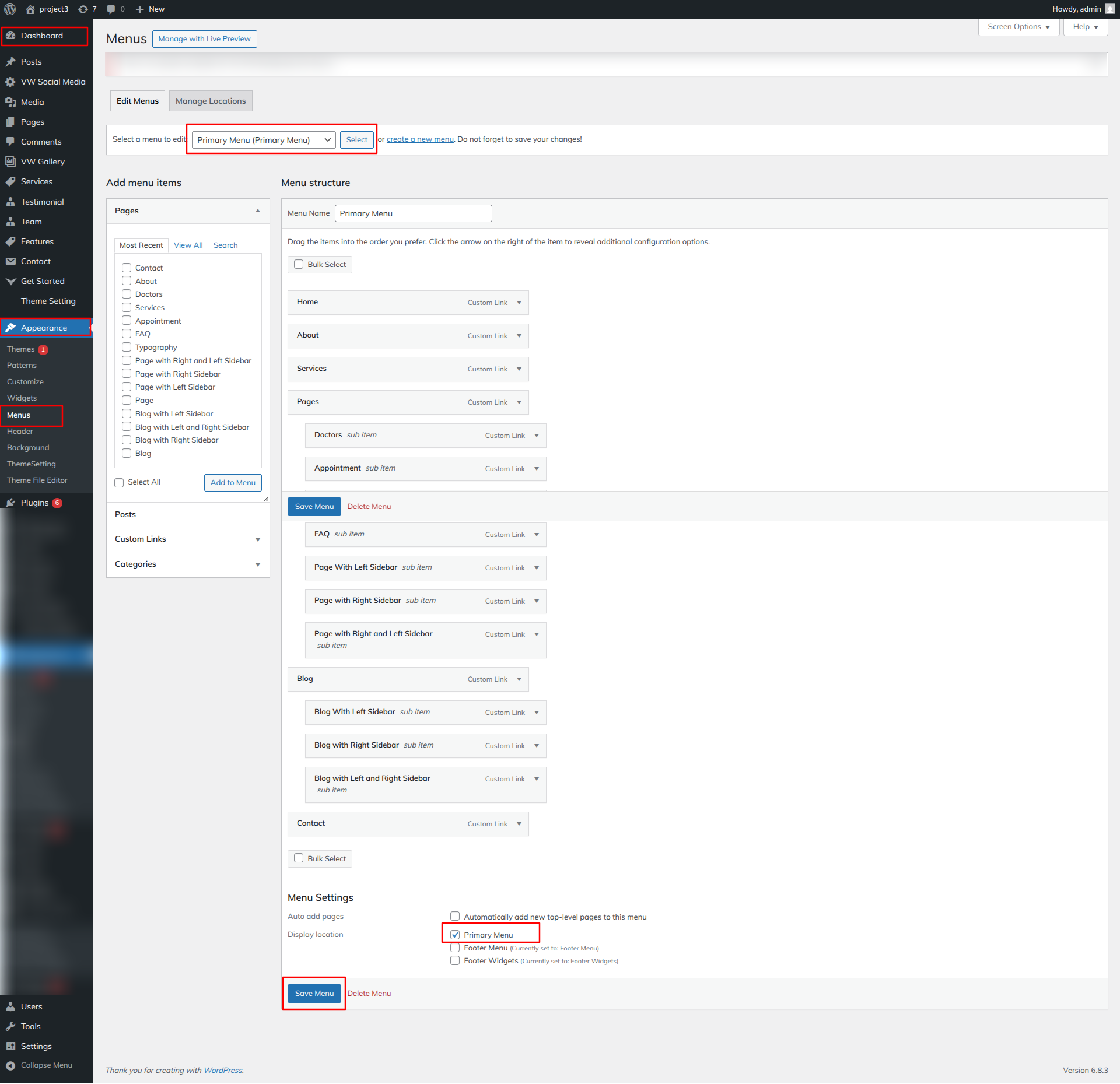Click the Add to Menu button
The height and width of the screenshot is (1084, 1120).
[233, 482]
